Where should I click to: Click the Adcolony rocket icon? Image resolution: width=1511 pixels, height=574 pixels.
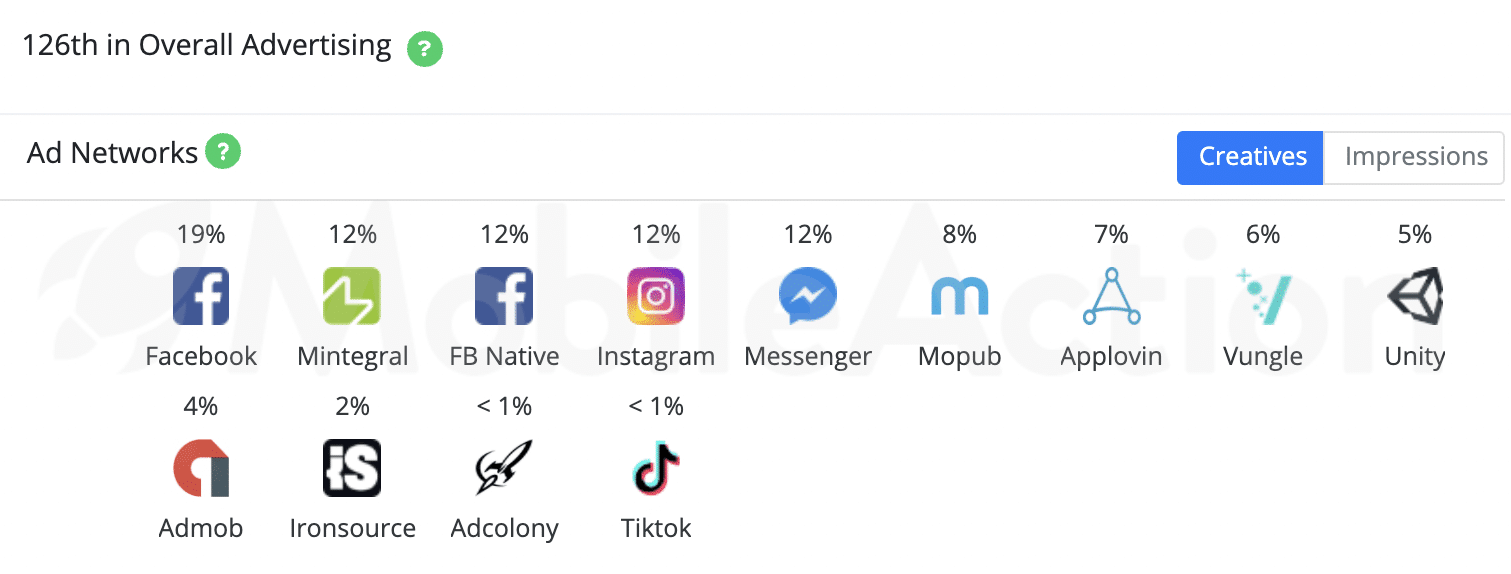point(504,468)
